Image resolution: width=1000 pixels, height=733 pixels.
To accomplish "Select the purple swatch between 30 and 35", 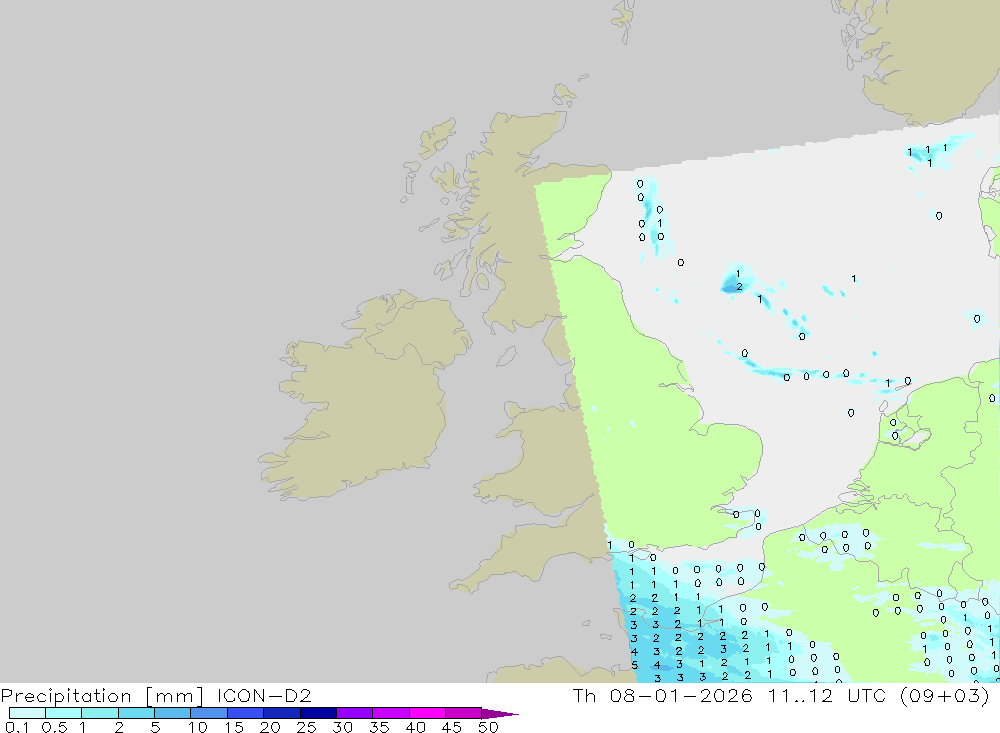I will 354,713.
